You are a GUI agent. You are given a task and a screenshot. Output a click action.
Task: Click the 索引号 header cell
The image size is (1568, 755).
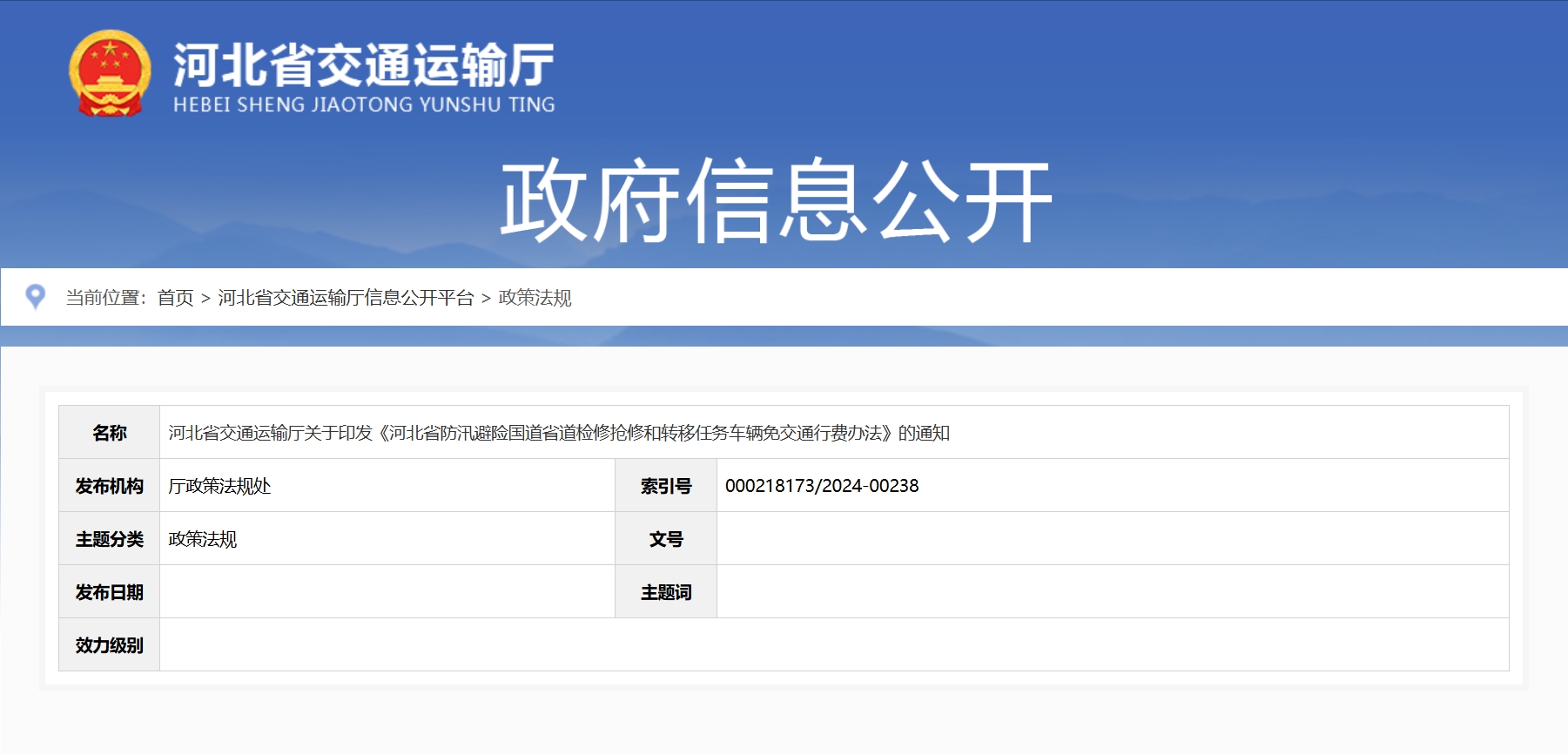[x=666, y=486]
